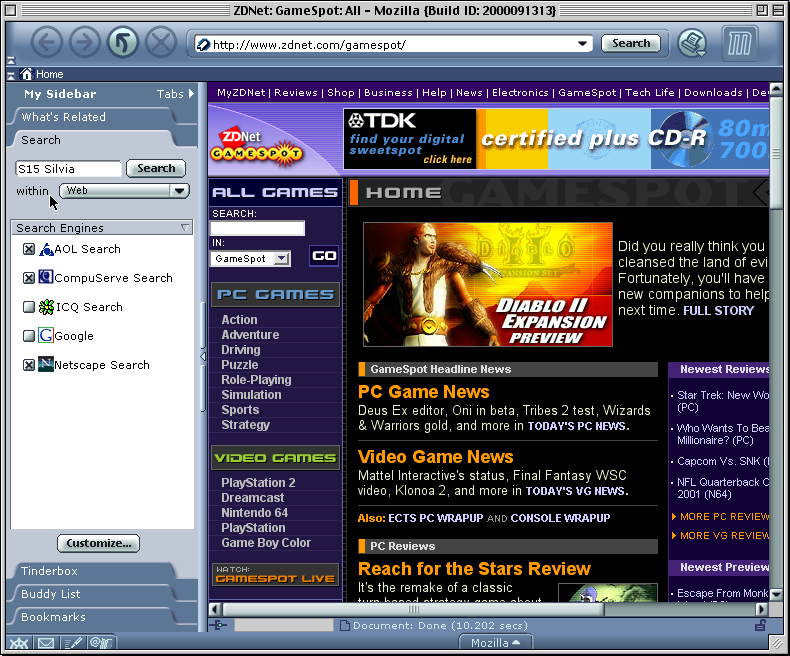Click the Mozilla M throbber icon
The image size is (790, 656).
pyautogui.click(x=740, y=44)
